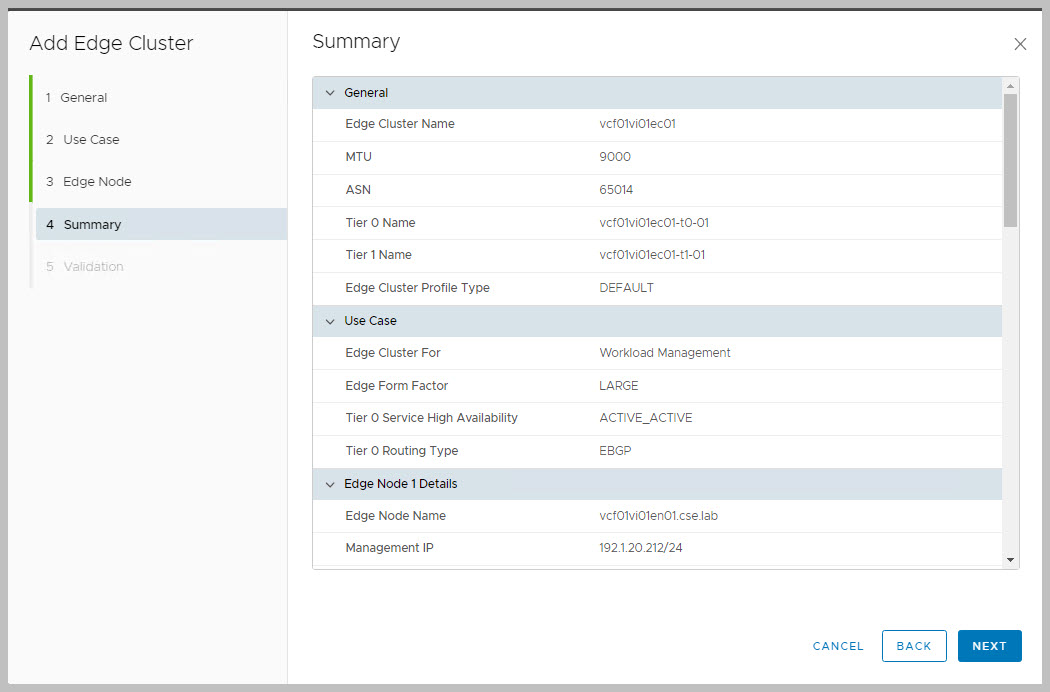Click the Edge Form Factor LARGE value

coord(618,386)
